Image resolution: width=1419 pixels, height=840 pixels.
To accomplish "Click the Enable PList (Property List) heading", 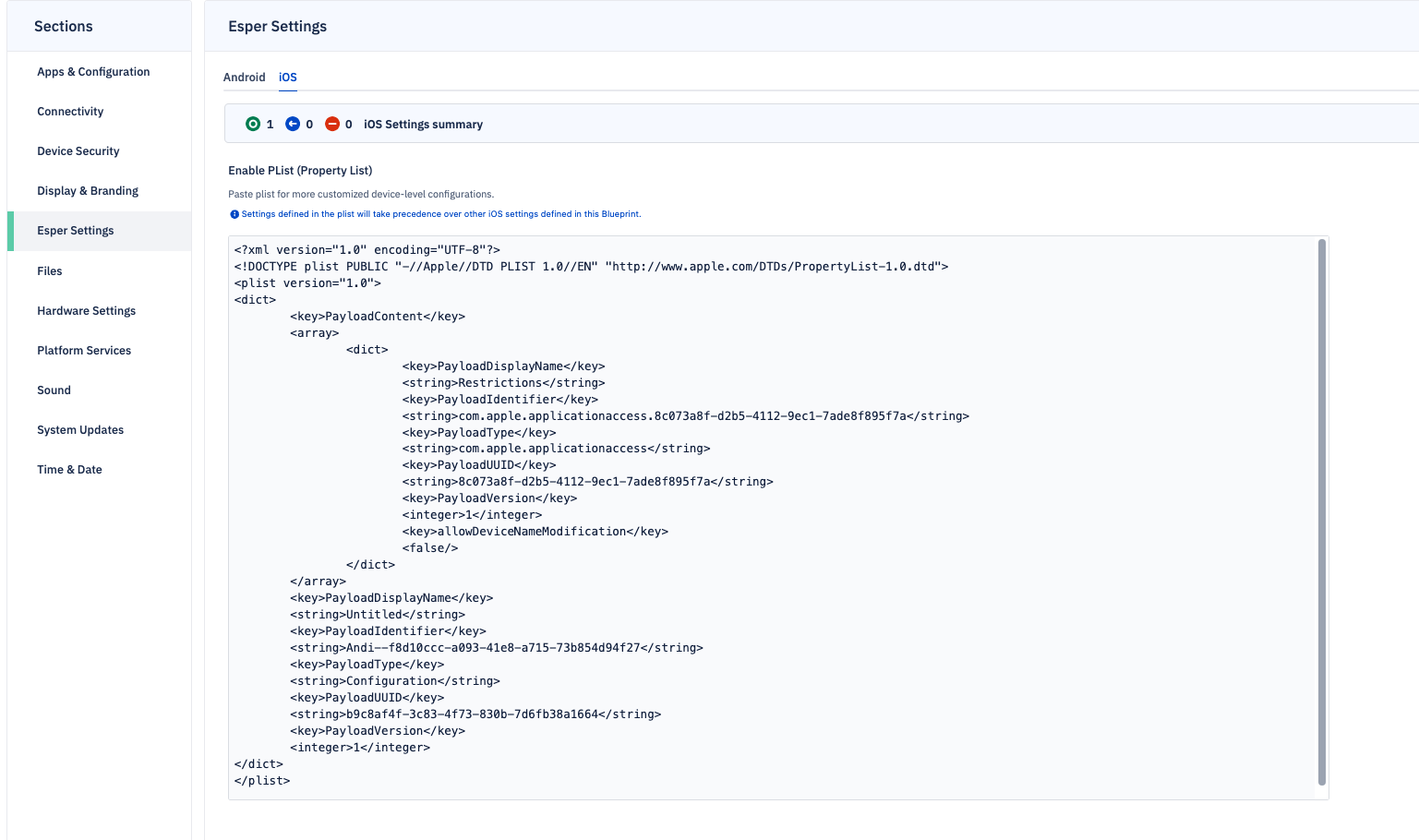I will 300,171.
